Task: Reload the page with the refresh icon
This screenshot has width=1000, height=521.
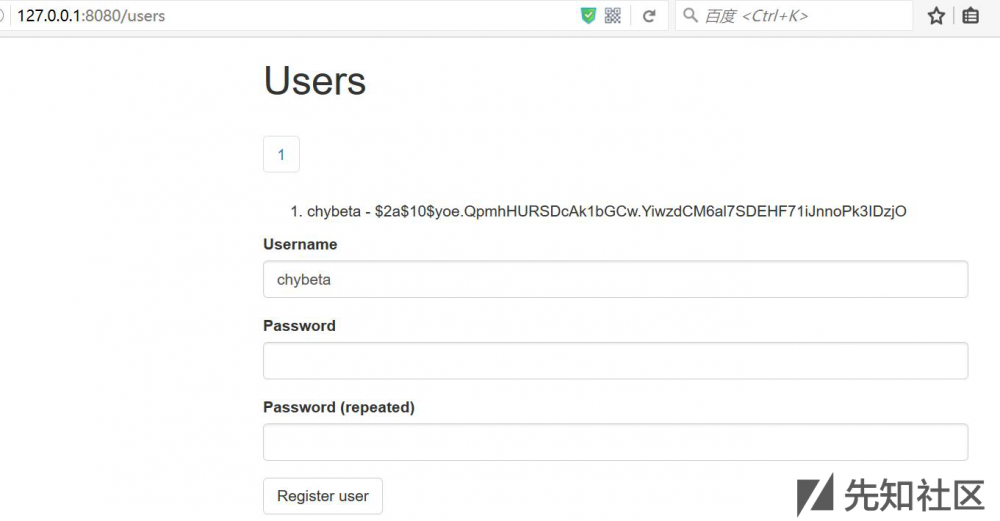Action: (x=649, y=16)
